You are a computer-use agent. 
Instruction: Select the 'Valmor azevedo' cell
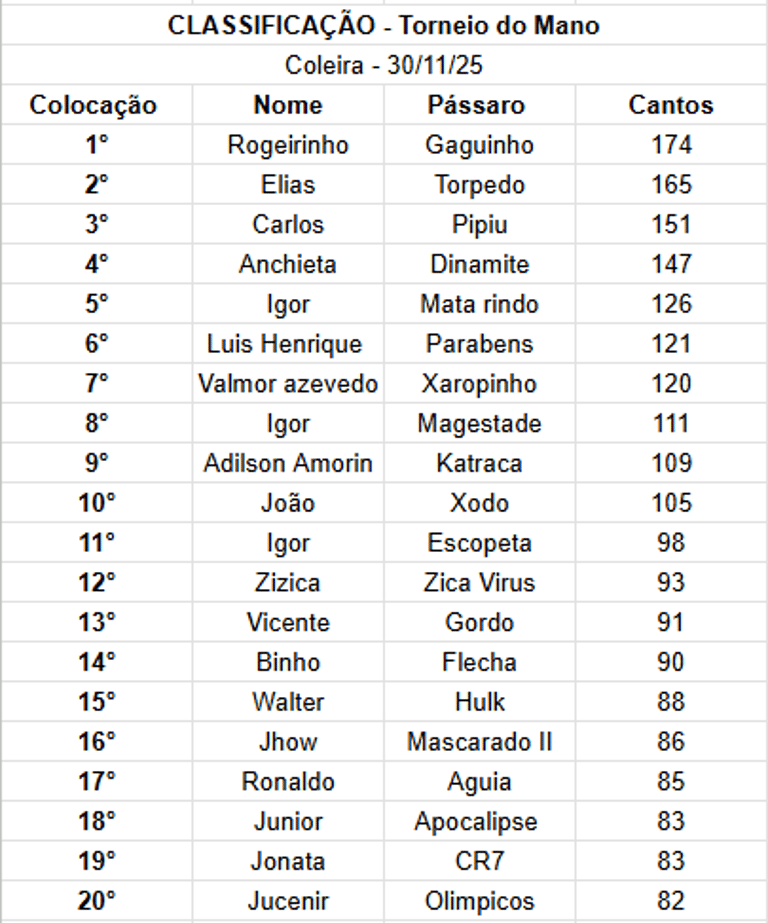point(288,384)
